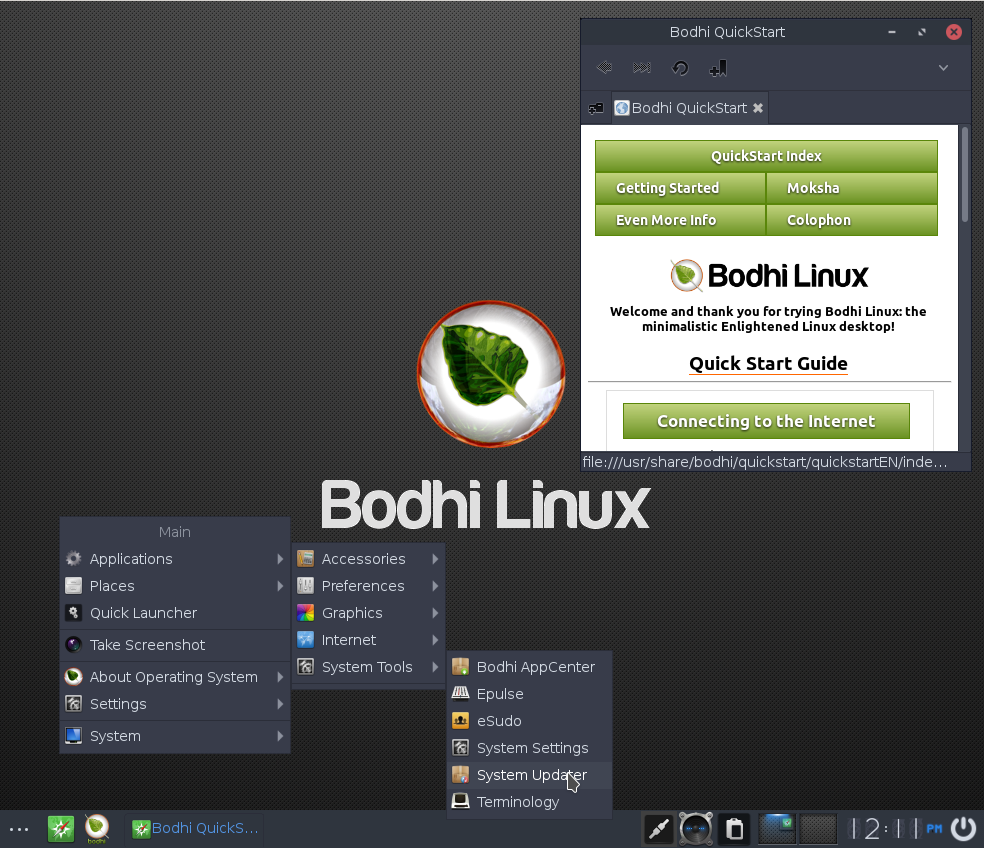Click the Terminology laptop icon
Viewport: 984px width, 848px height.
tap(461, 802)
